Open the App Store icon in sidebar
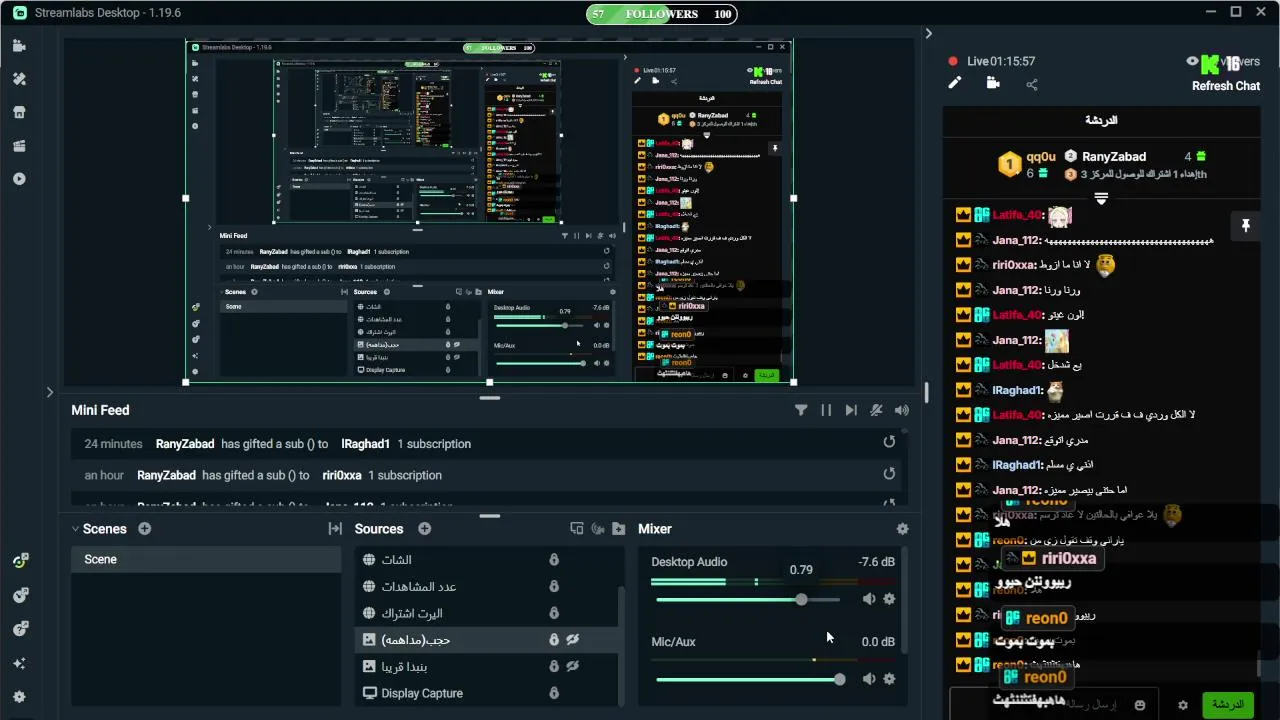 point(19,112)
